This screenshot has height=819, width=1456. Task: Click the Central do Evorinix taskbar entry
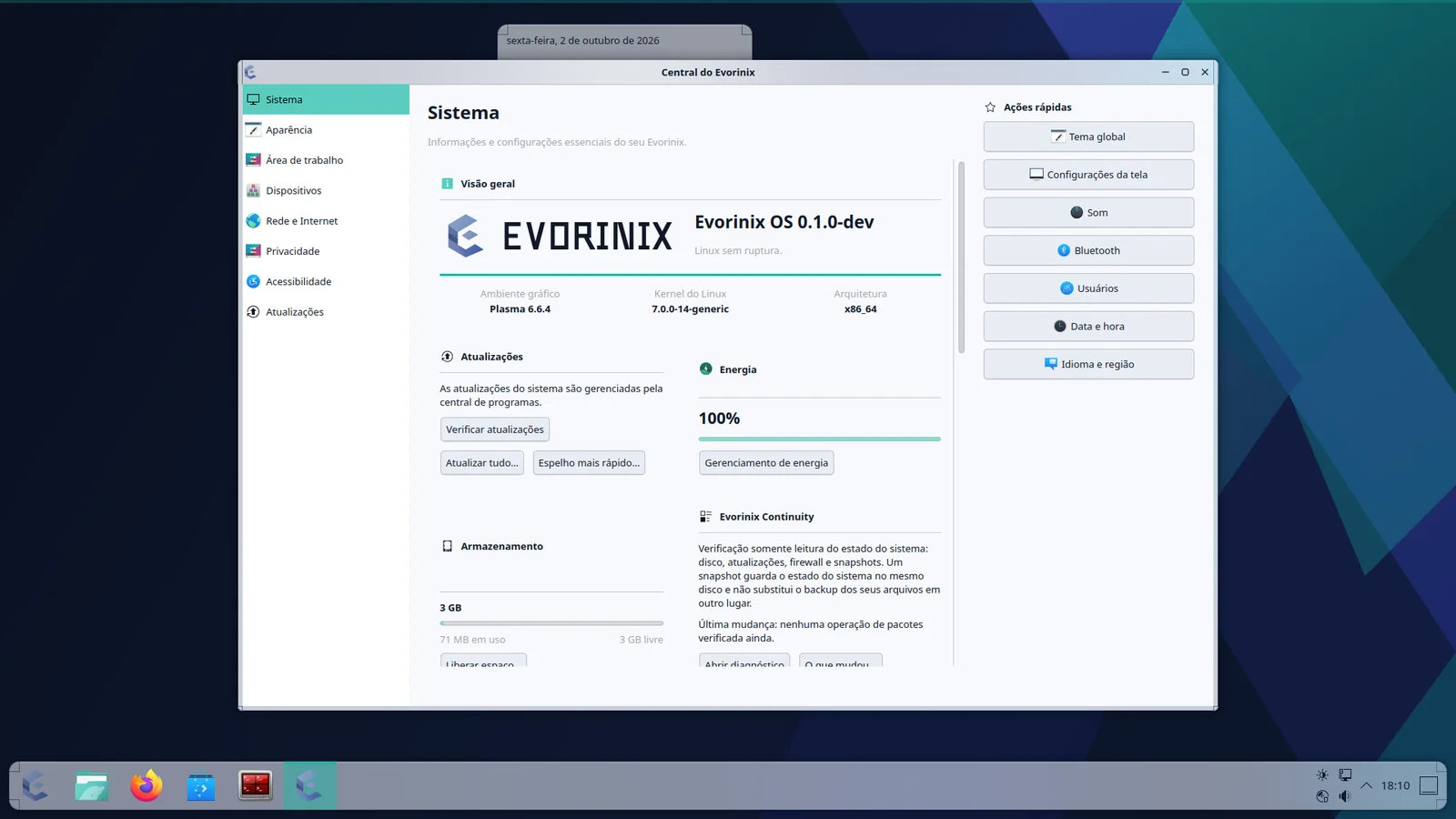(309, 785)
